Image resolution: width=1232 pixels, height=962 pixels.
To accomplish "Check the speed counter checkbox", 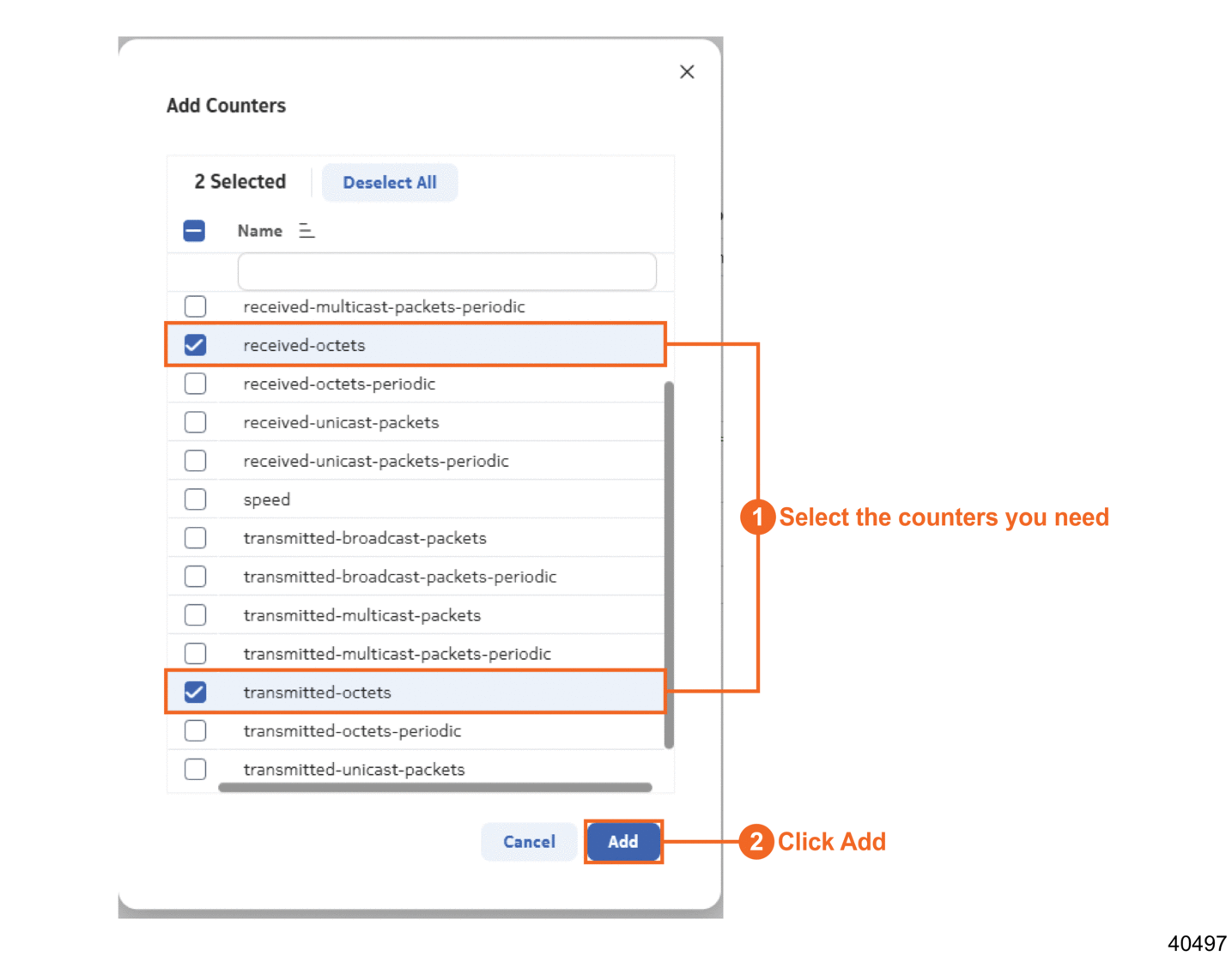I will pos(196,499).
